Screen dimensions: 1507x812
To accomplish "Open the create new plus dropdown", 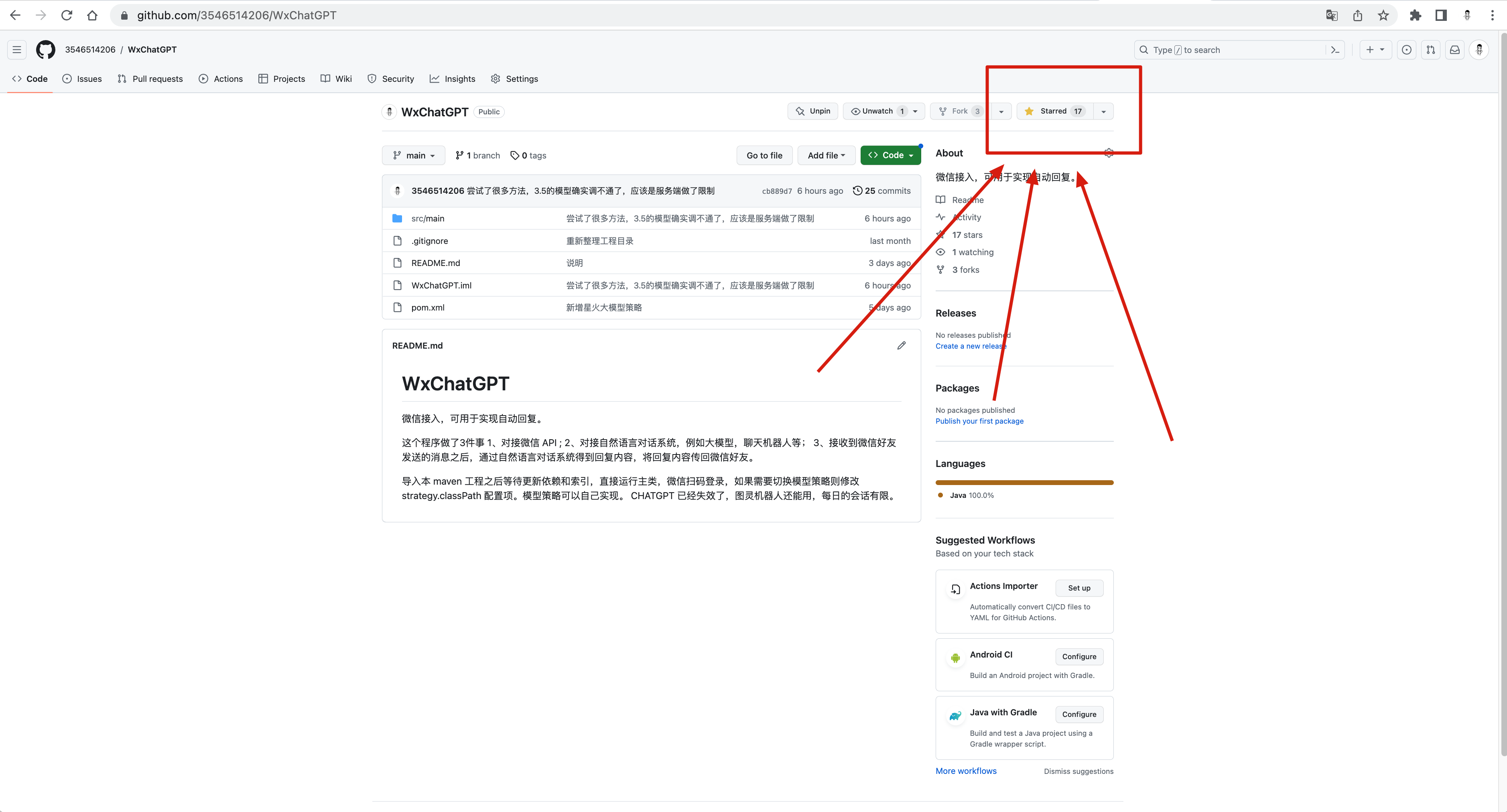I will (1375, 50).
